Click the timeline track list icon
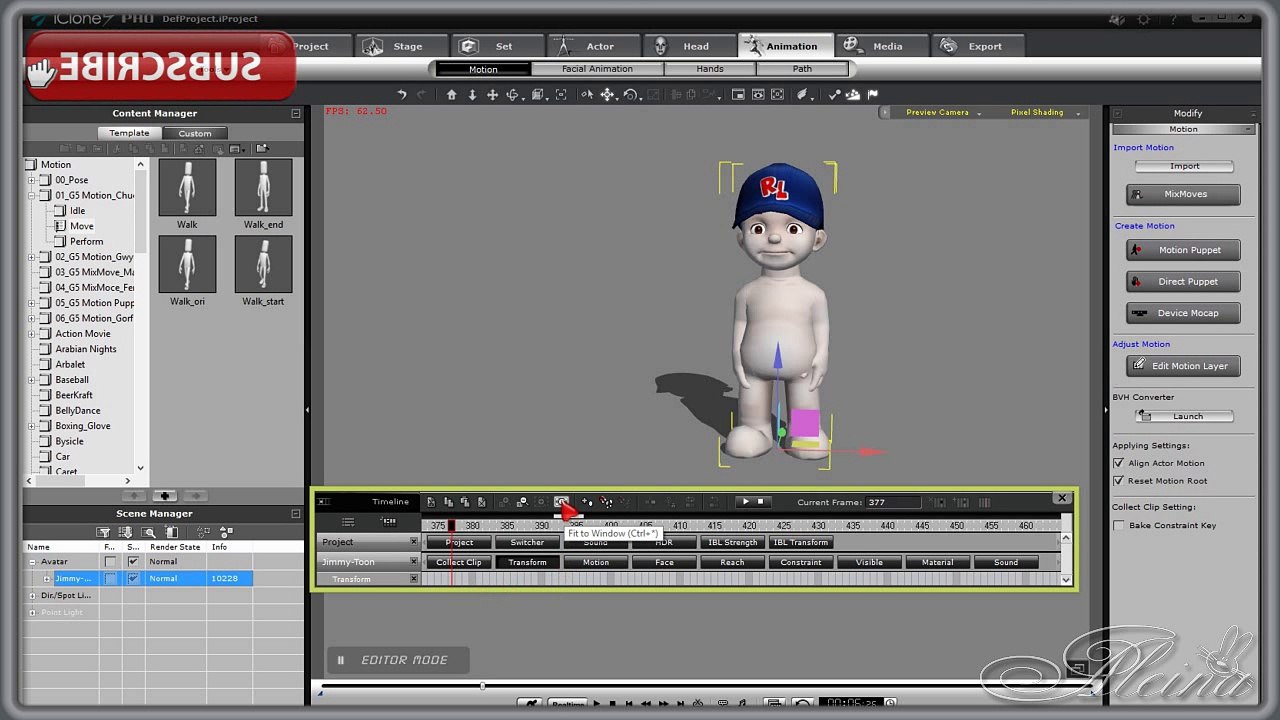 348,522
